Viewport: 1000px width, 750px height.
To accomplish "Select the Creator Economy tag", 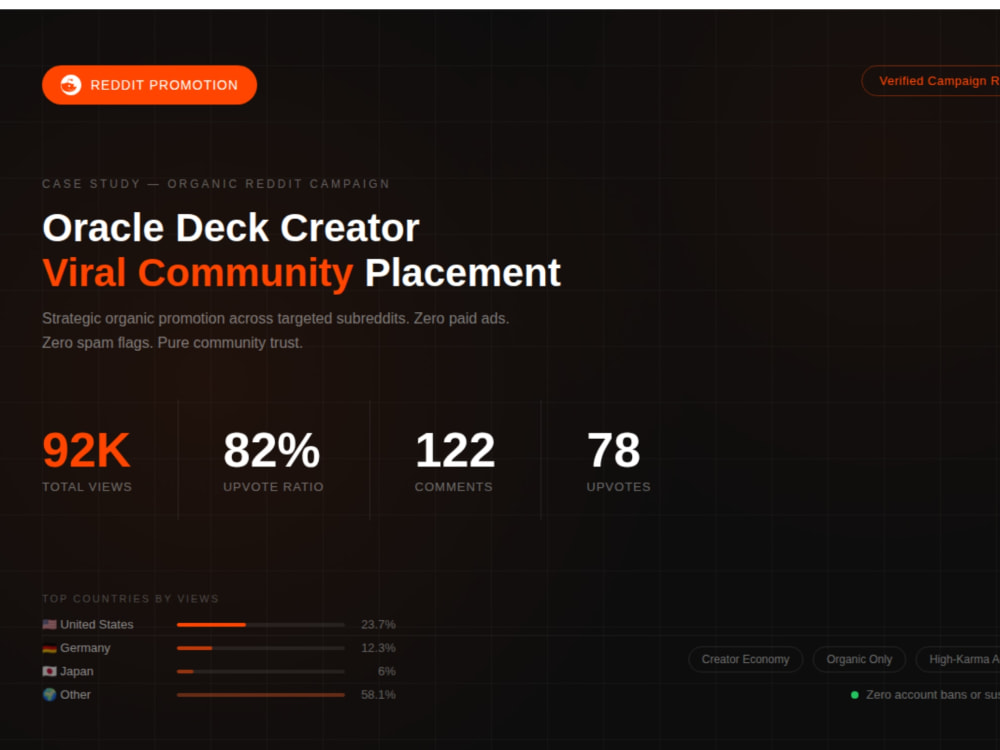I will (745, 659).
